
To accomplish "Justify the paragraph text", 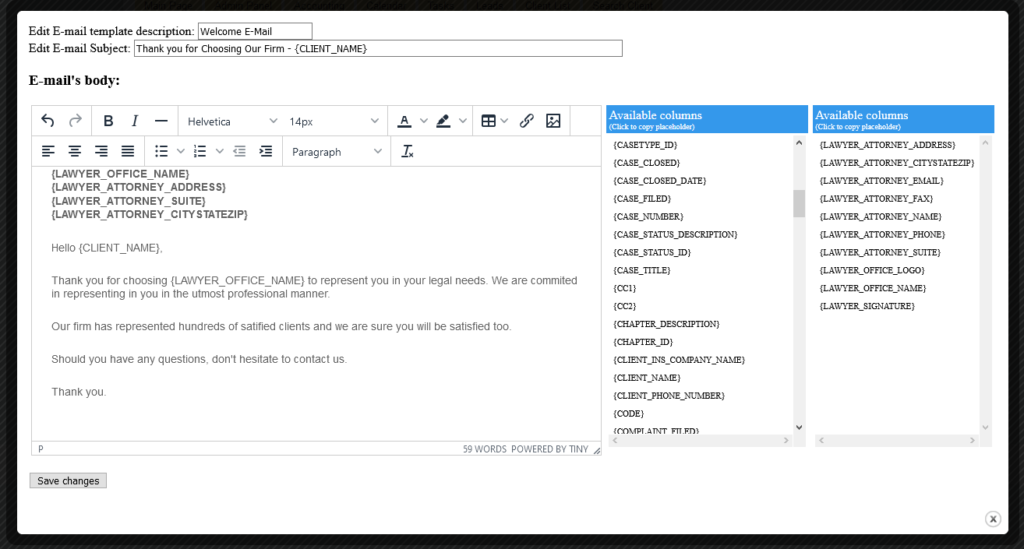I will tap(128, 151).
